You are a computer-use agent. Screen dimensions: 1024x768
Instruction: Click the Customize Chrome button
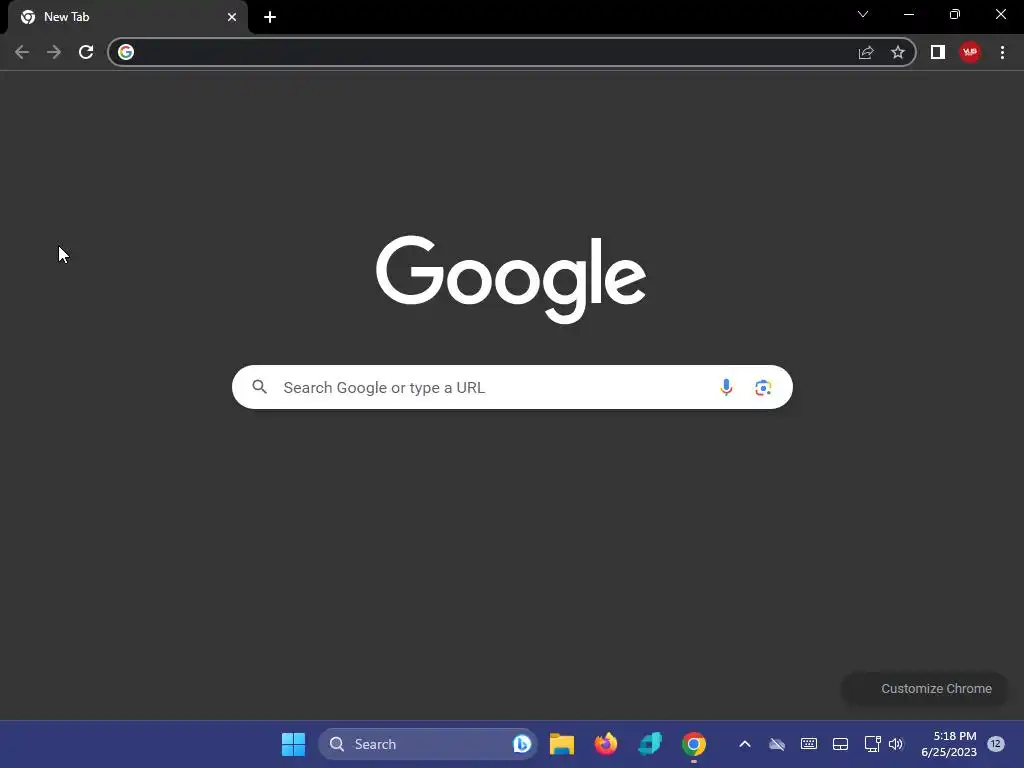pos(925,688)
